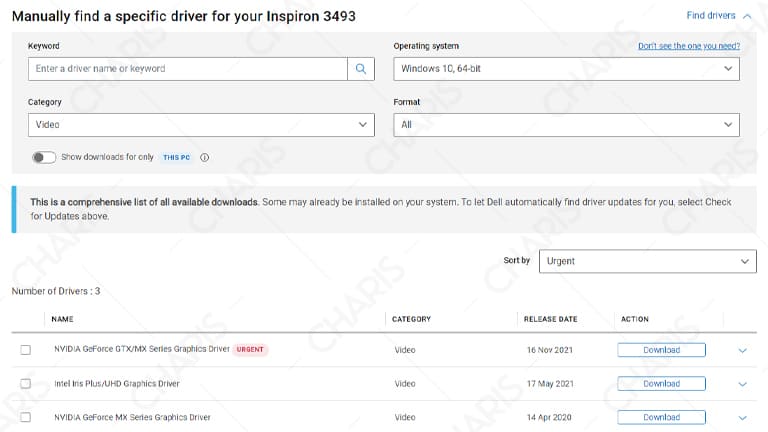Tick the Intel Iris Plus/UHD Graphics driver checkbox
Viewport: 768px width, 432px height.
coord(25,384)
